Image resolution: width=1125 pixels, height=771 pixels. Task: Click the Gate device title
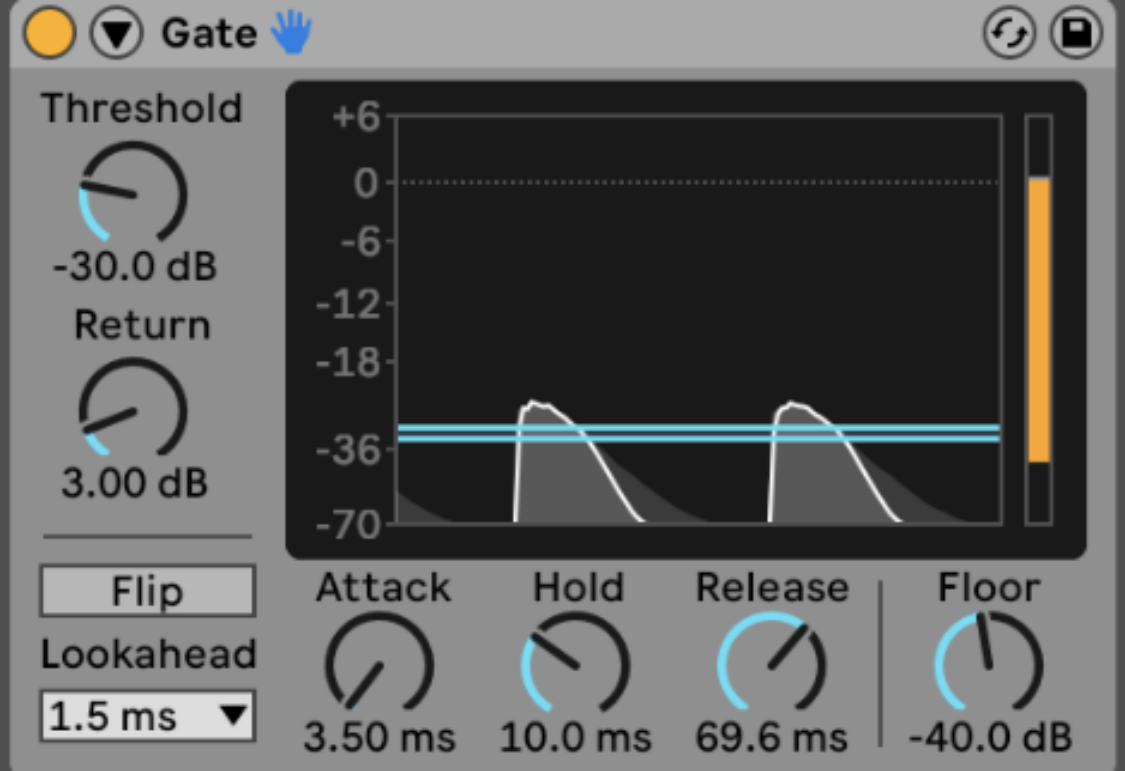point(209,34)
